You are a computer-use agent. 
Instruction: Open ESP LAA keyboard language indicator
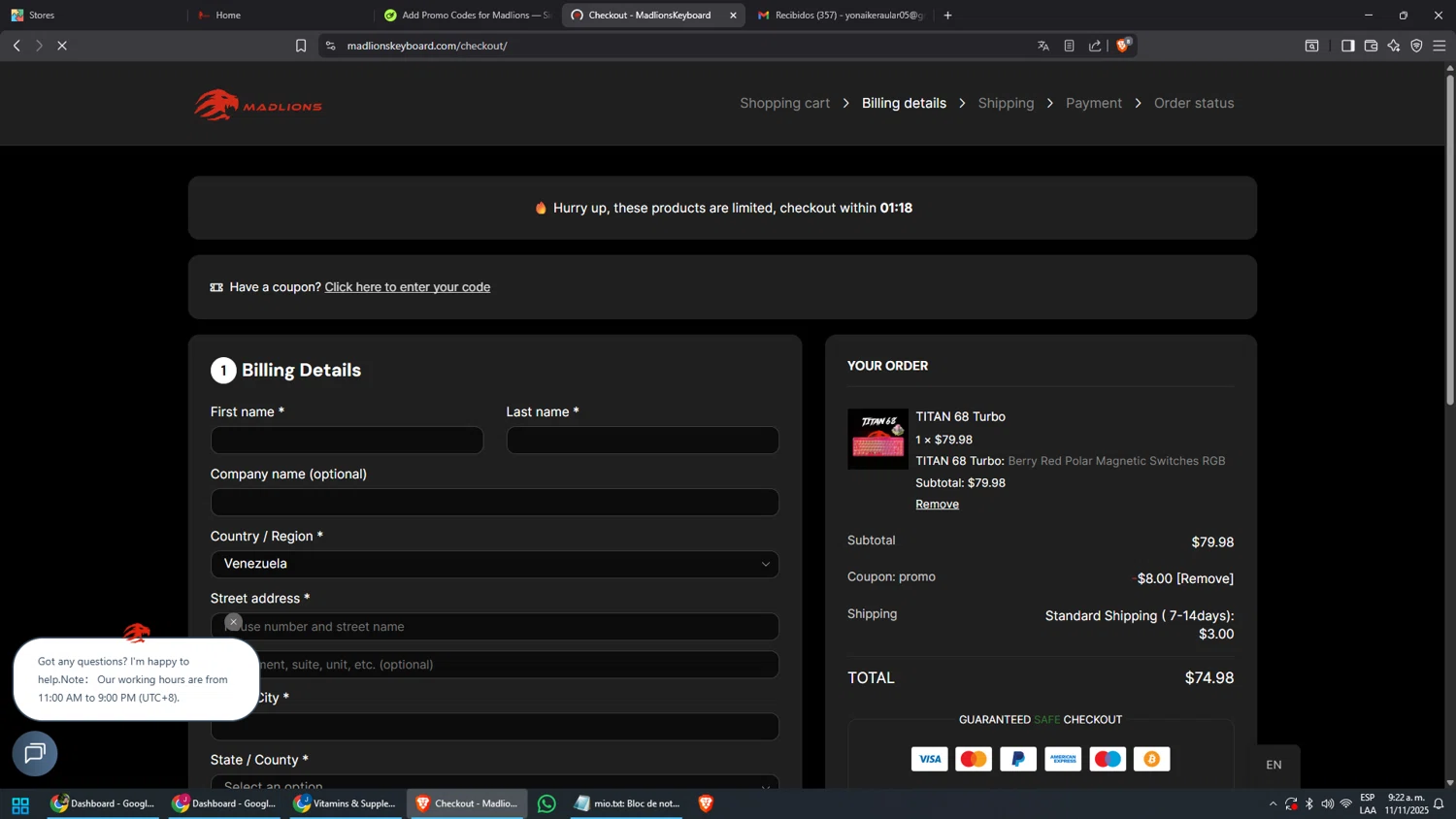1367,803
